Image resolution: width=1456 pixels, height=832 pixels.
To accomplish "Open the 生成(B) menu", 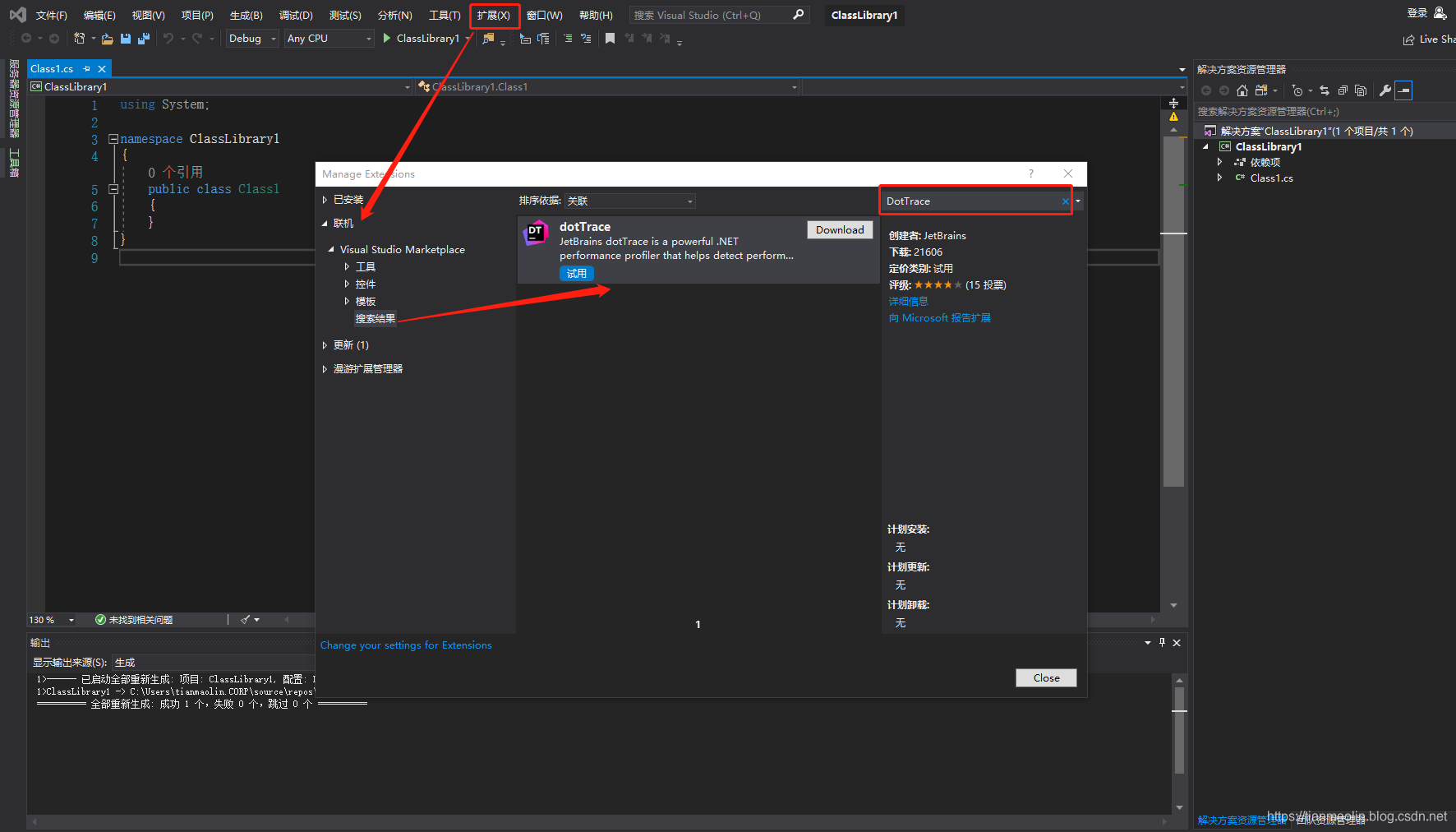I will (246, 16).
